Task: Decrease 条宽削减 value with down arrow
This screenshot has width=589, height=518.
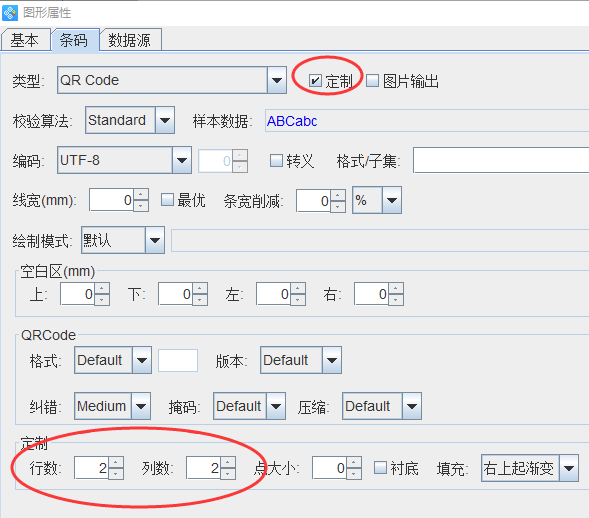Action: (338, 206)
